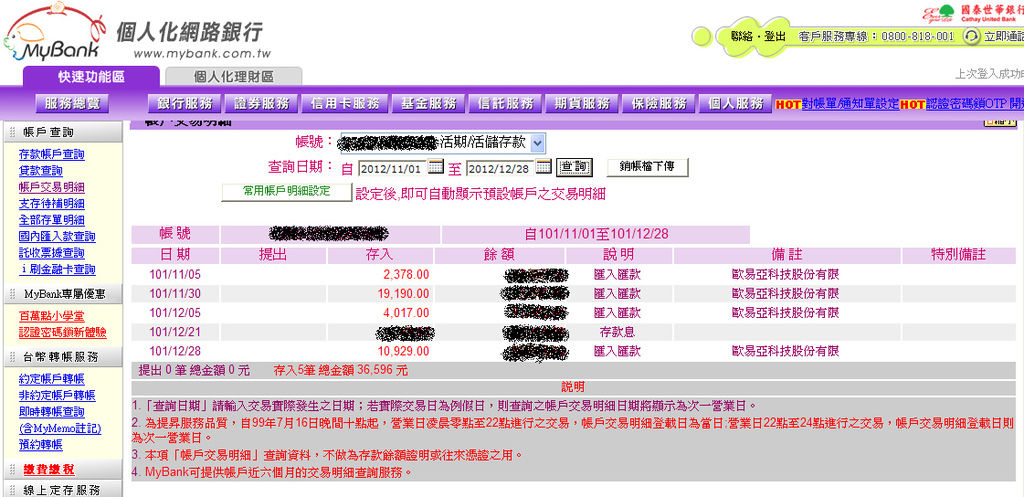Click the instant call headset icon
The width and height of the screenshot is (1024, 497).
click(971, 37)
